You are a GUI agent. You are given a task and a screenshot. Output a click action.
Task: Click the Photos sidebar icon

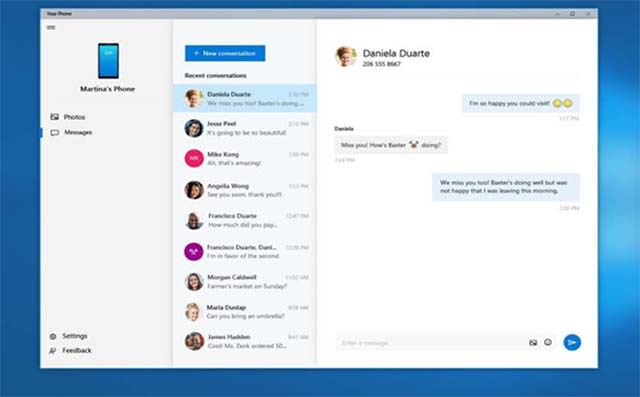pyautogui.click(x=55, y=117)
